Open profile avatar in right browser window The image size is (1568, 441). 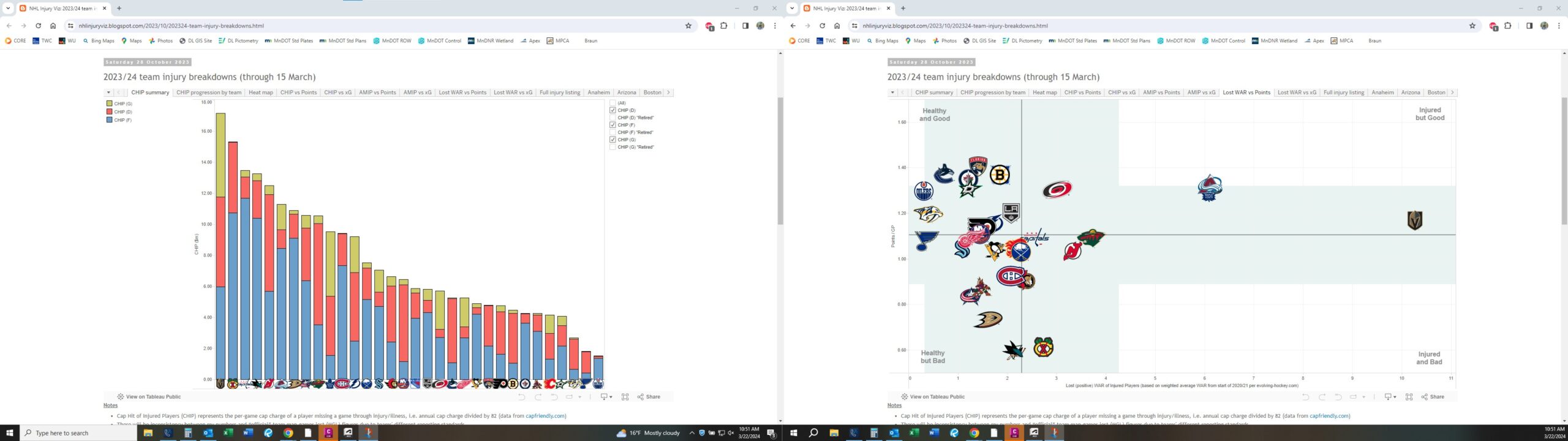[x=1544, y=26]
